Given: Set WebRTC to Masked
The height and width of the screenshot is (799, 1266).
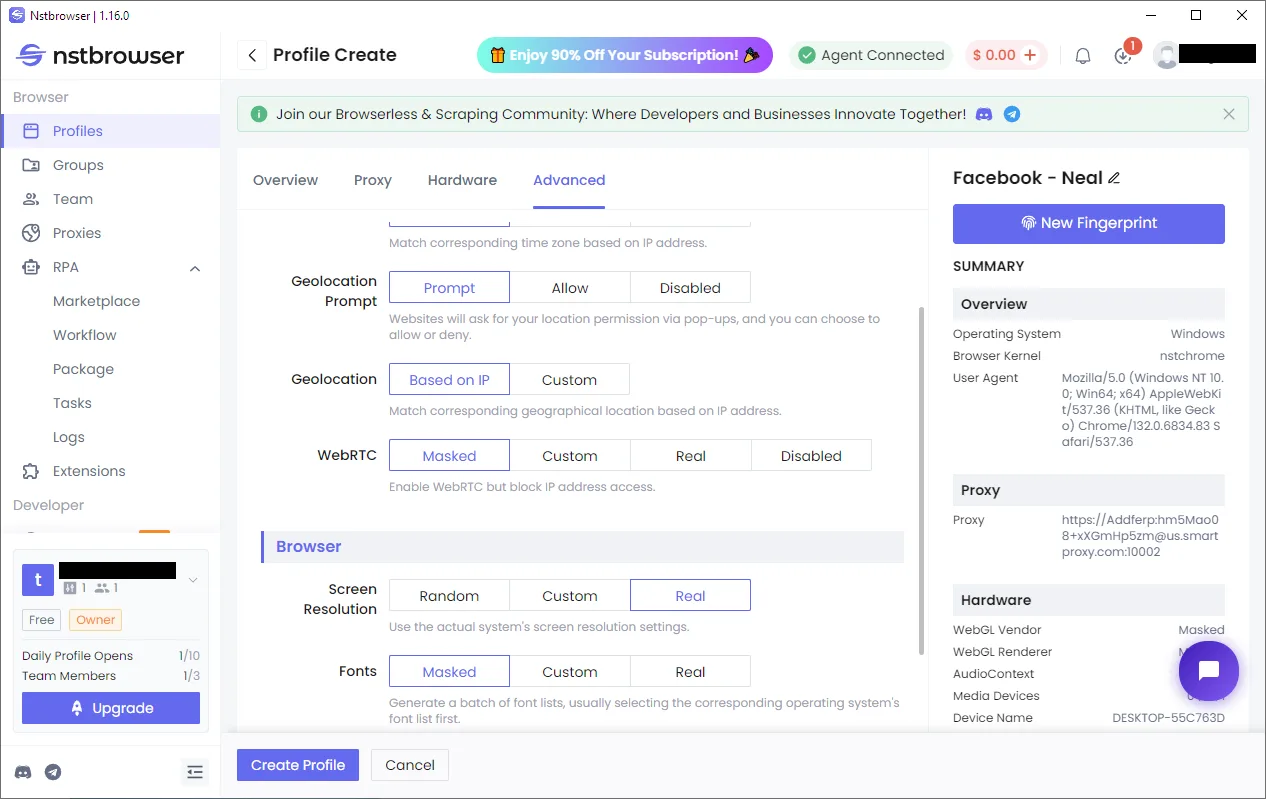Looking at the screenshot, I should [x=449, y=456].
